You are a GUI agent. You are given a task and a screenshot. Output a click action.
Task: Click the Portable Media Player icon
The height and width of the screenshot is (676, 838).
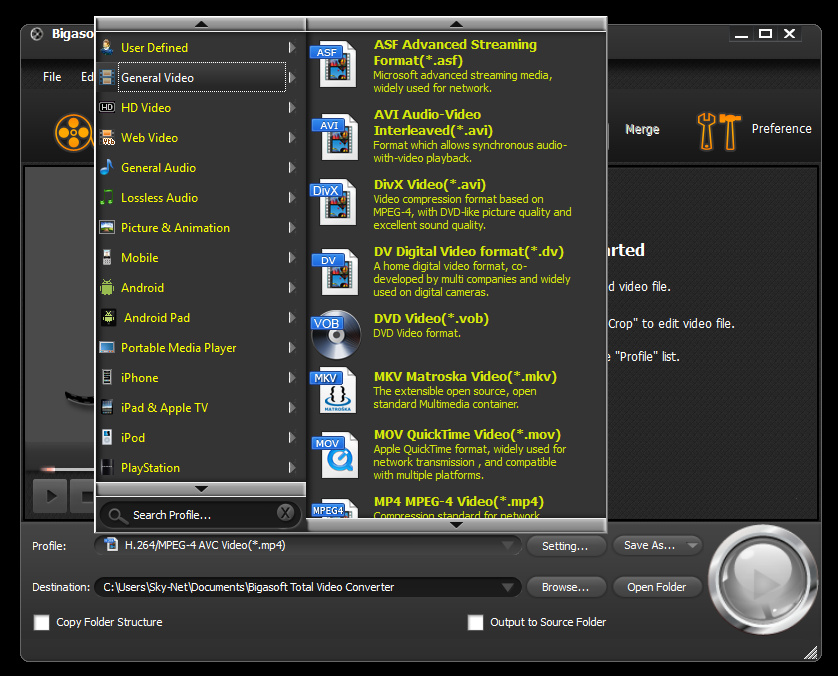(107, 347)
